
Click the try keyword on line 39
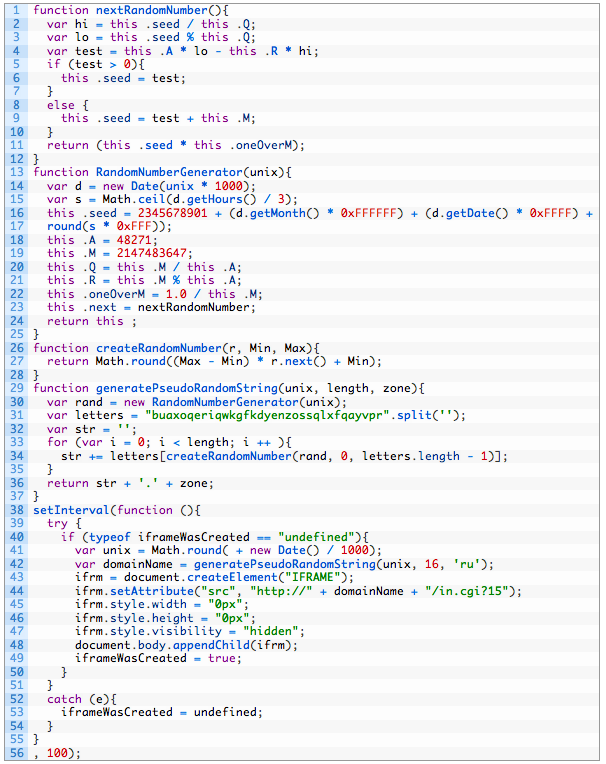[57, 523]
